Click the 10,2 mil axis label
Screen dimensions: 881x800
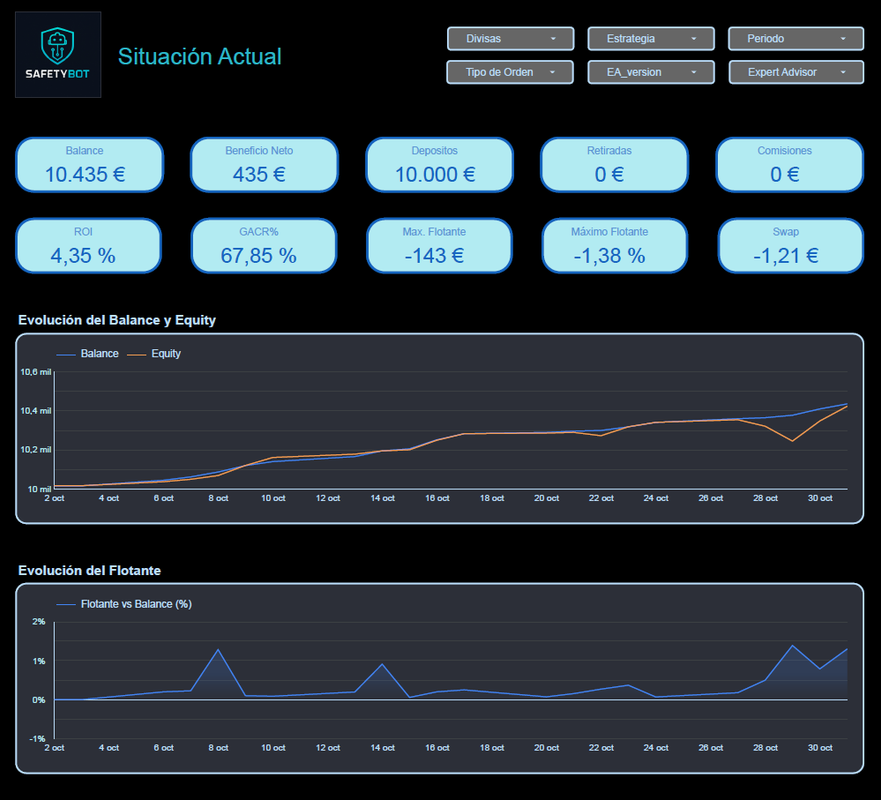[x=36, y=449]
